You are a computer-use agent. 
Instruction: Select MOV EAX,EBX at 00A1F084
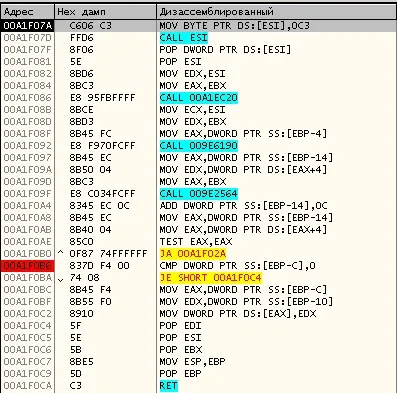click(192, 86)
